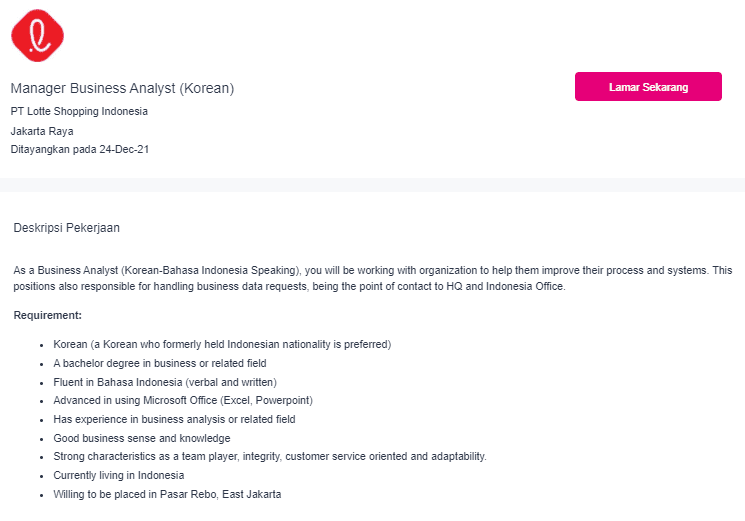Click the gray divider band below header

coord(372,185)
